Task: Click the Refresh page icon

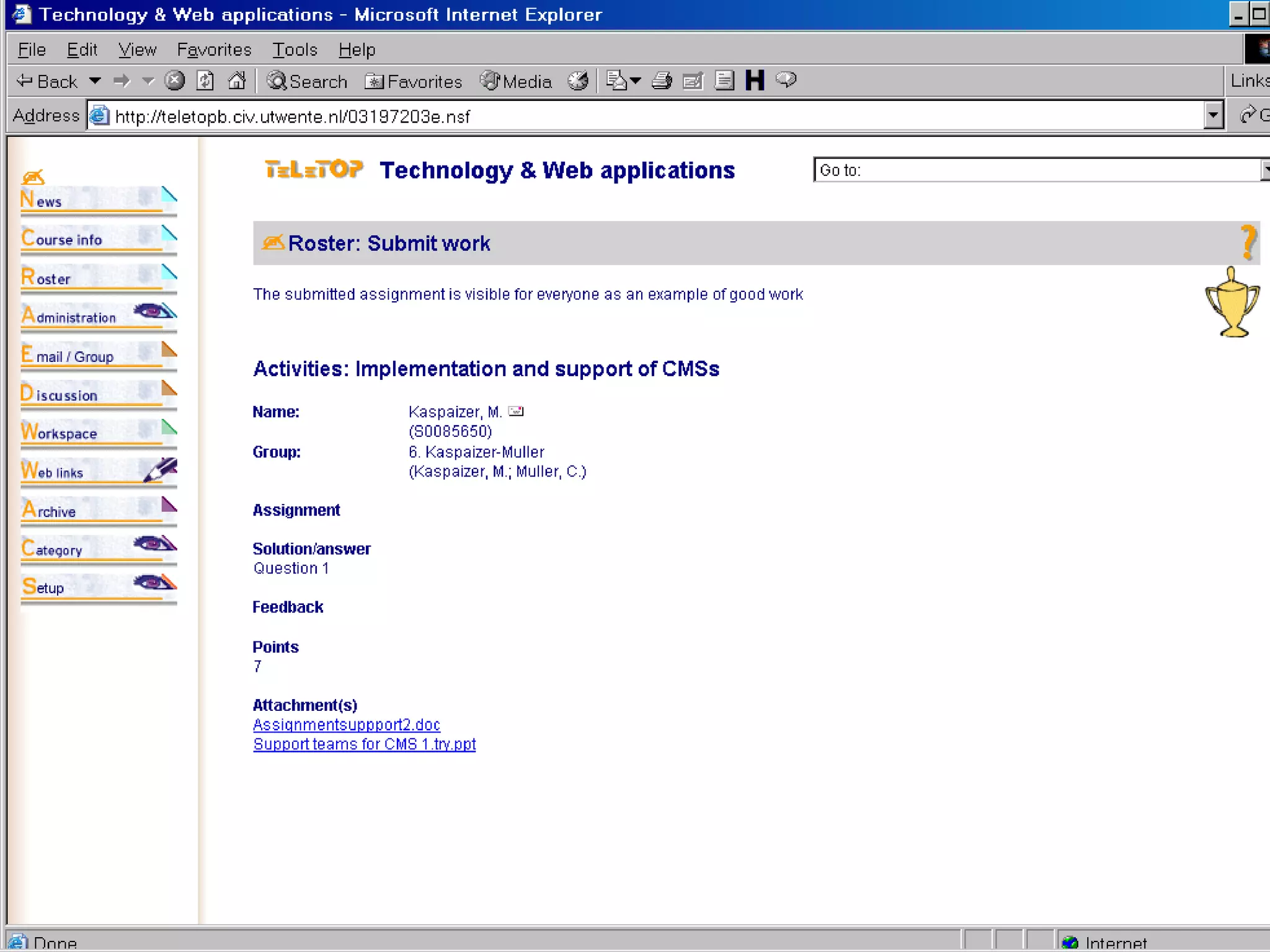Action: [x=205, y=81]
